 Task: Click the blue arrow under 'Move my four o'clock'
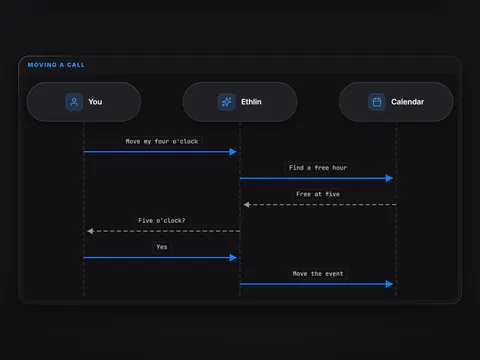click(x=160, y=152)
